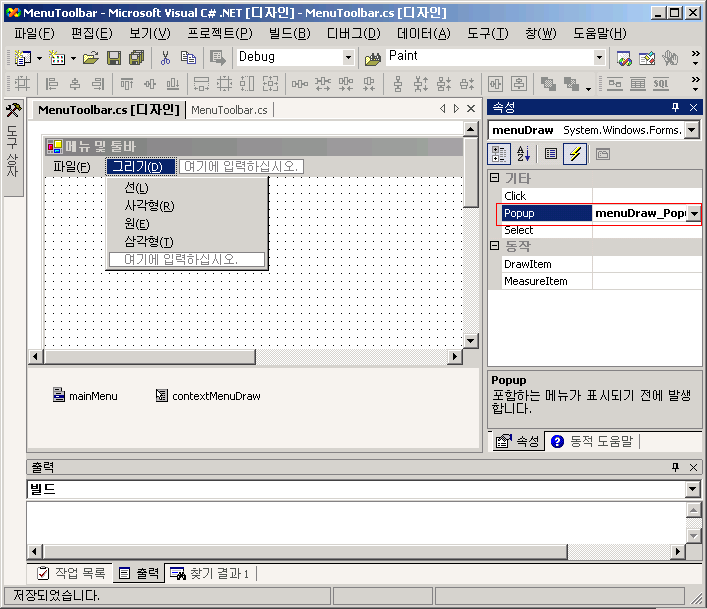Open the Debug configuration dropdown
The height and width of the screenshot is (609, 707).
tap(348, 58)
